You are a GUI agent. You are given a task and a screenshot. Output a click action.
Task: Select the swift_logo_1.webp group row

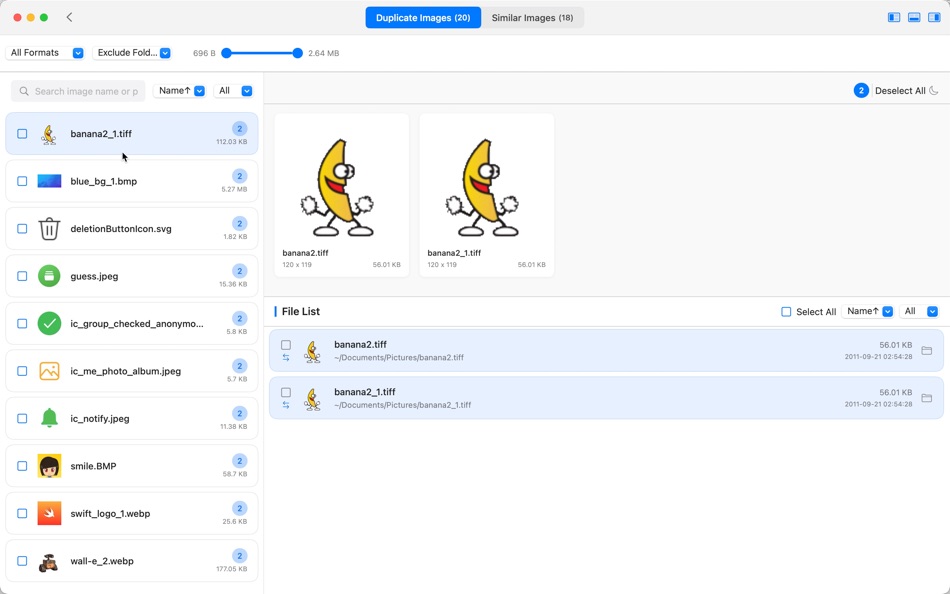tap(131, 513)
